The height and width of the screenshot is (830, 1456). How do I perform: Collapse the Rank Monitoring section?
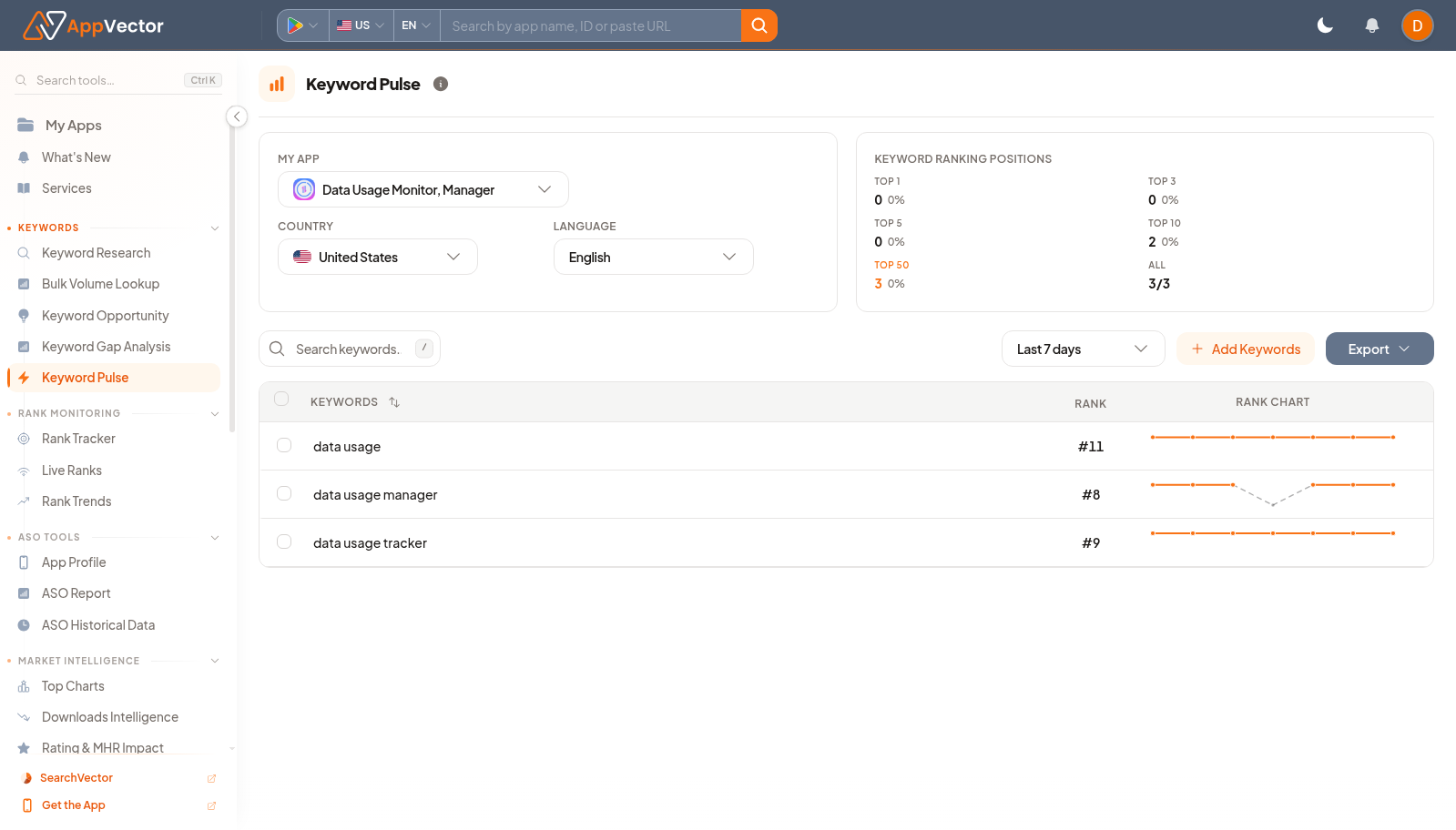tap(215, 413)
